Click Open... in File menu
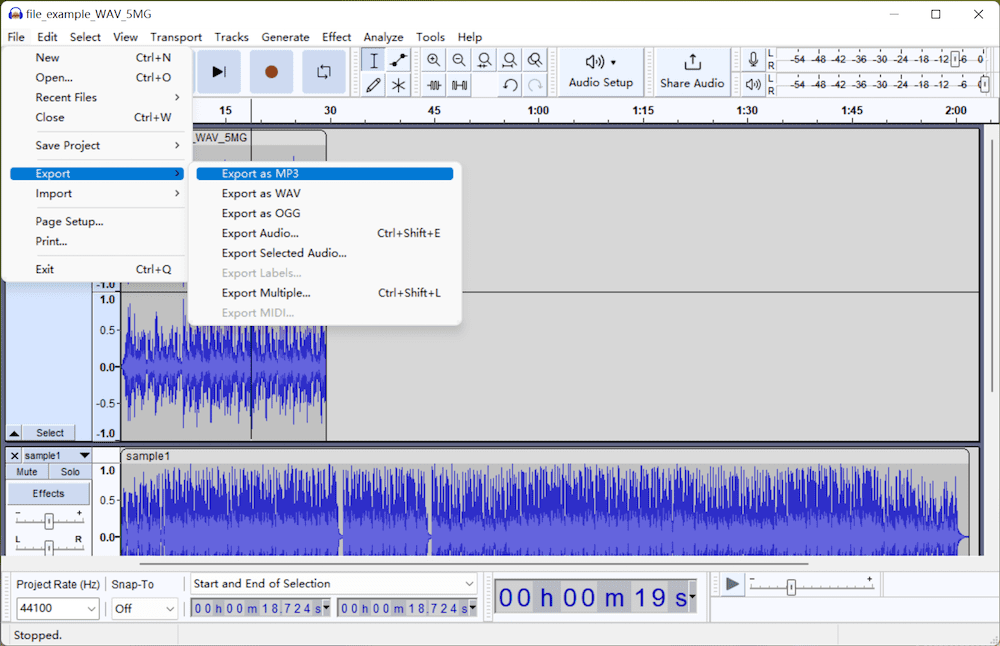Image resolution: width=1000 pixels, height=646 pixels. pos(97,77)
